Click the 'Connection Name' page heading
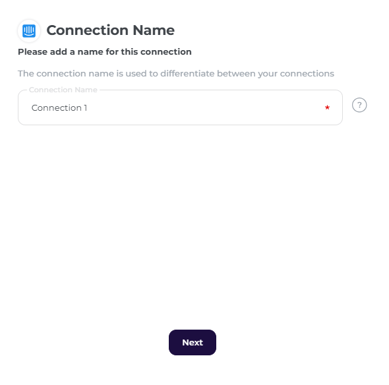 (x=110, y=30)
